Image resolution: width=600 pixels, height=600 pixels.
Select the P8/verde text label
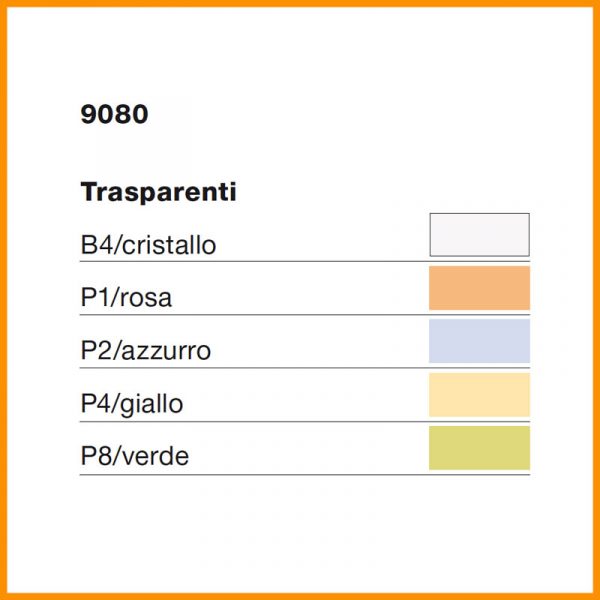tap(135, 457)
